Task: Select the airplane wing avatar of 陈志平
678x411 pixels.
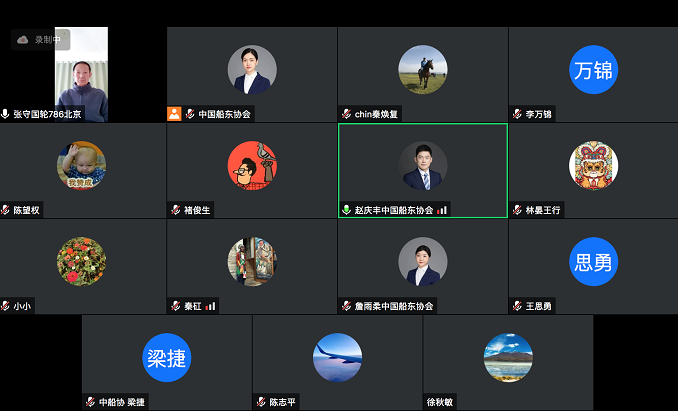Action: click(x=337, y=357)
